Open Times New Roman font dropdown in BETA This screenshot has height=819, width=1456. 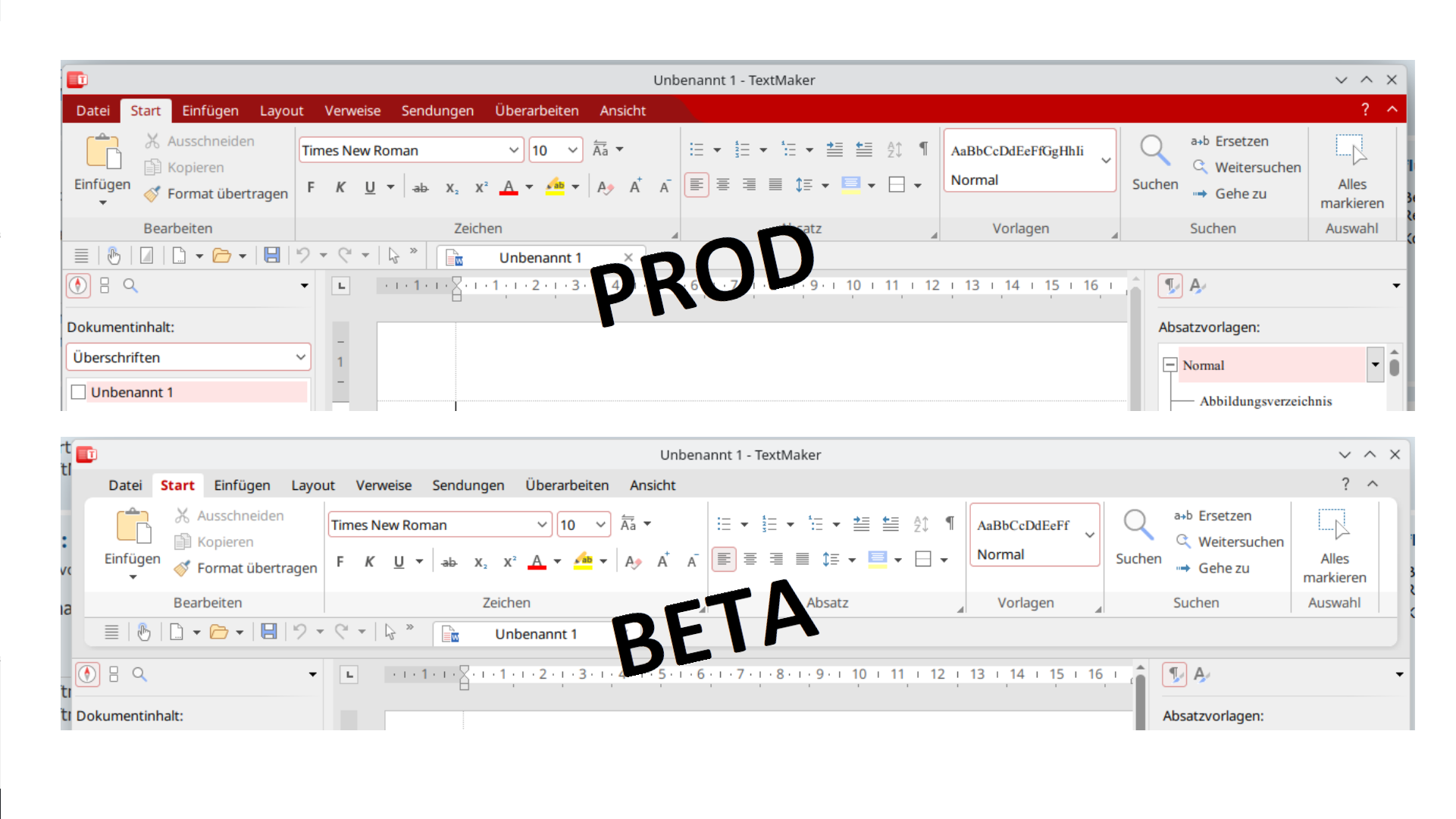(x=542, y=525)
